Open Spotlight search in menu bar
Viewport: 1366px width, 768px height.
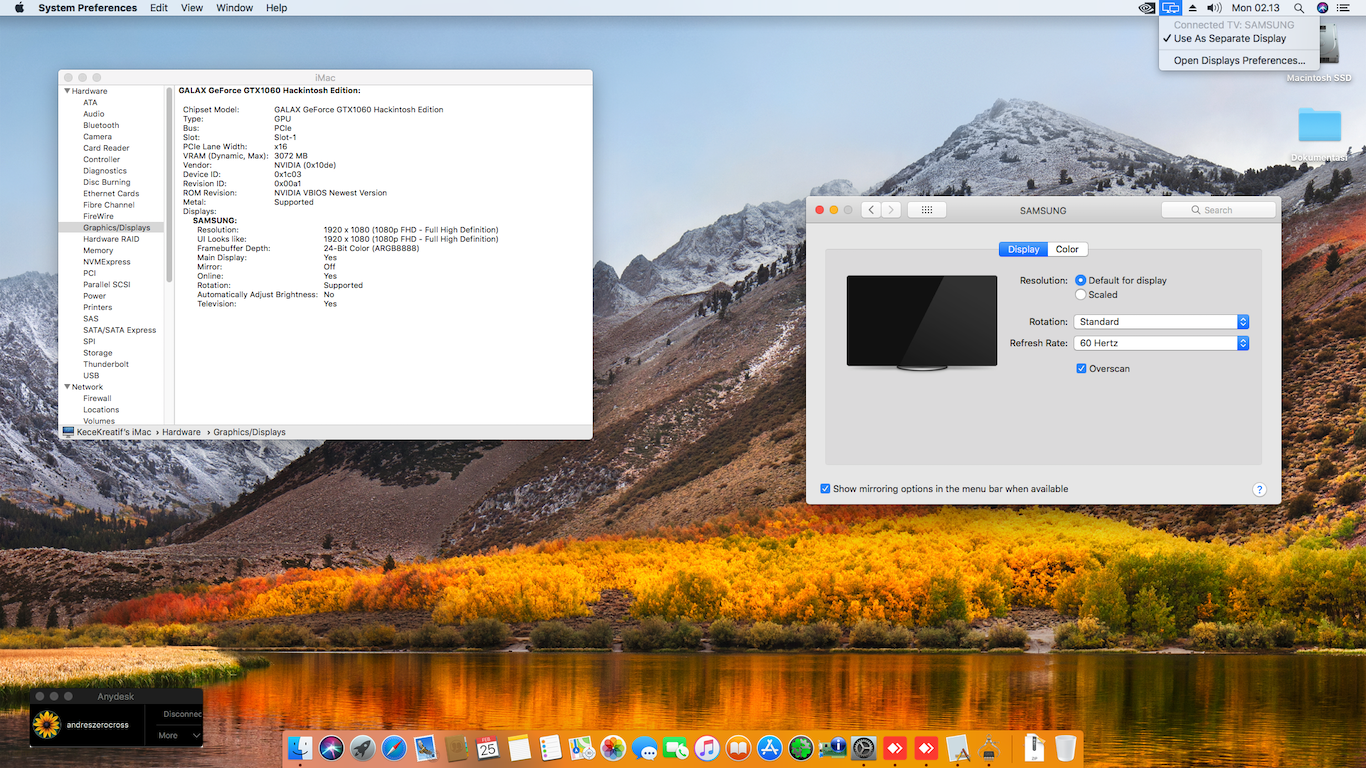coord(1300,8)
